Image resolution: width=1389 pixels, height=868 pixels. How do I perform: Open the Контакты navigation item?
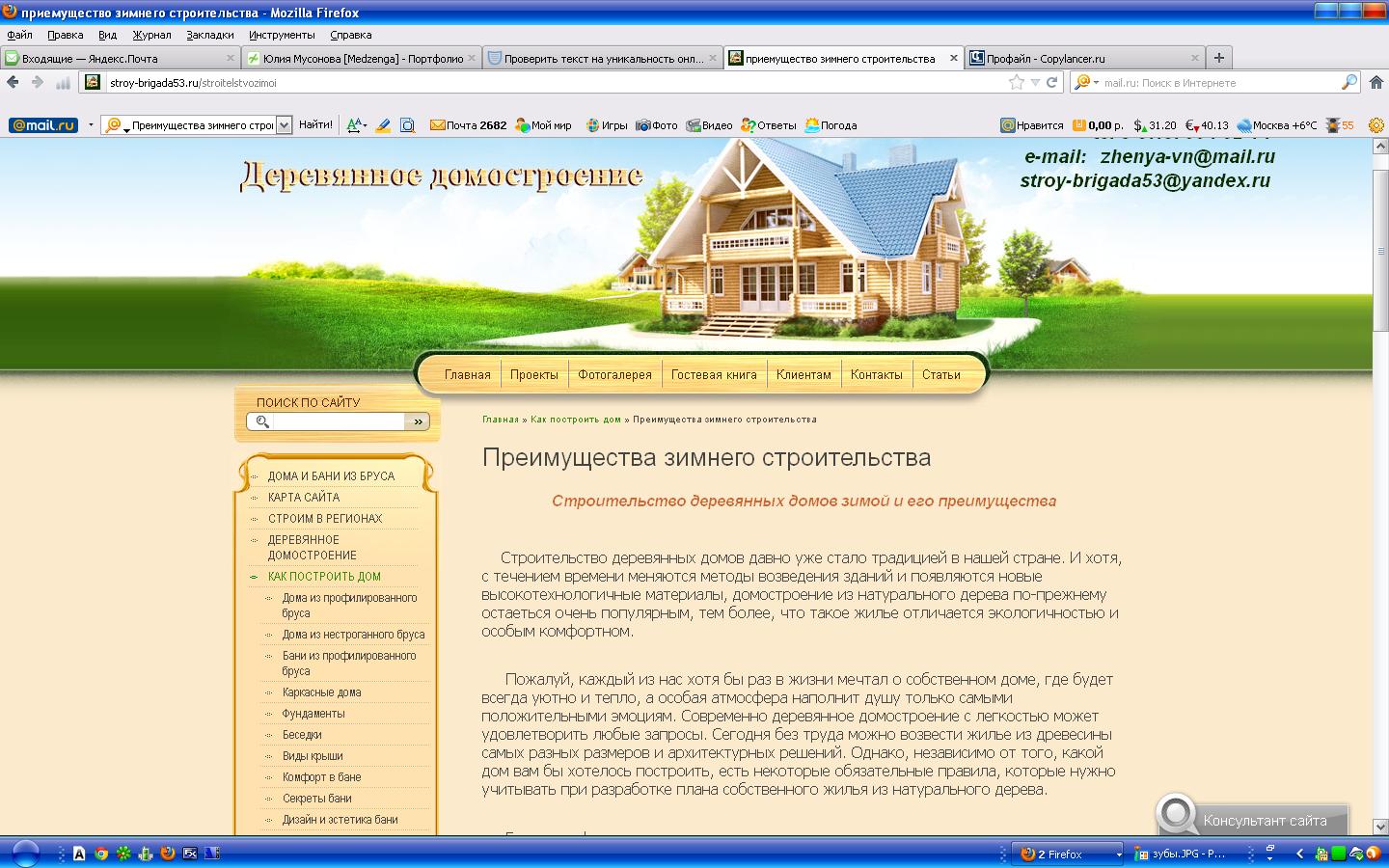877,375
